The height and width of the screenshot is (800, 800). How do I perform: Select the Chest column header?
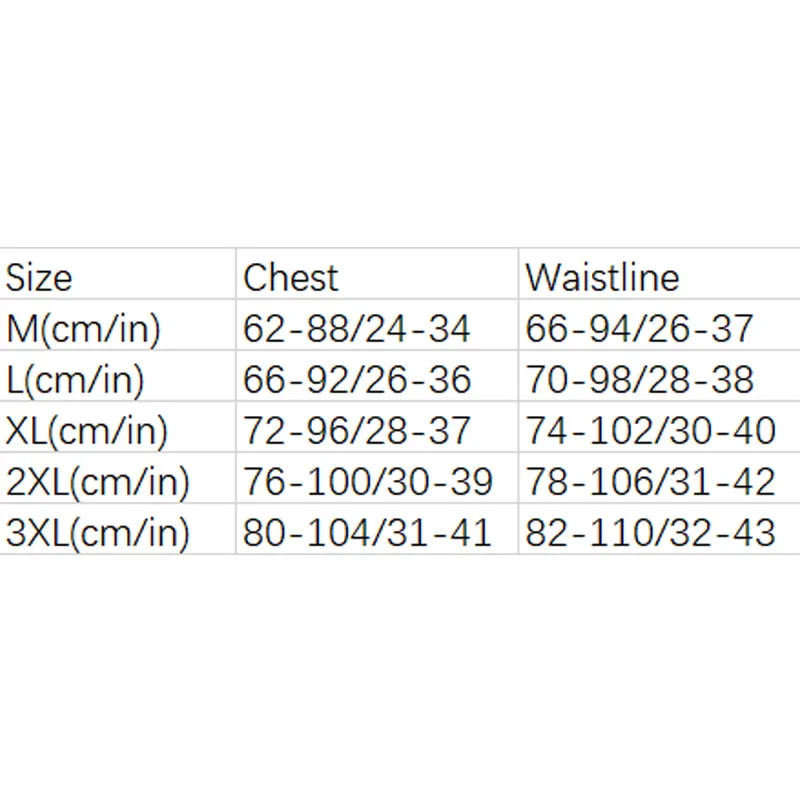click(x=291, y=277)
